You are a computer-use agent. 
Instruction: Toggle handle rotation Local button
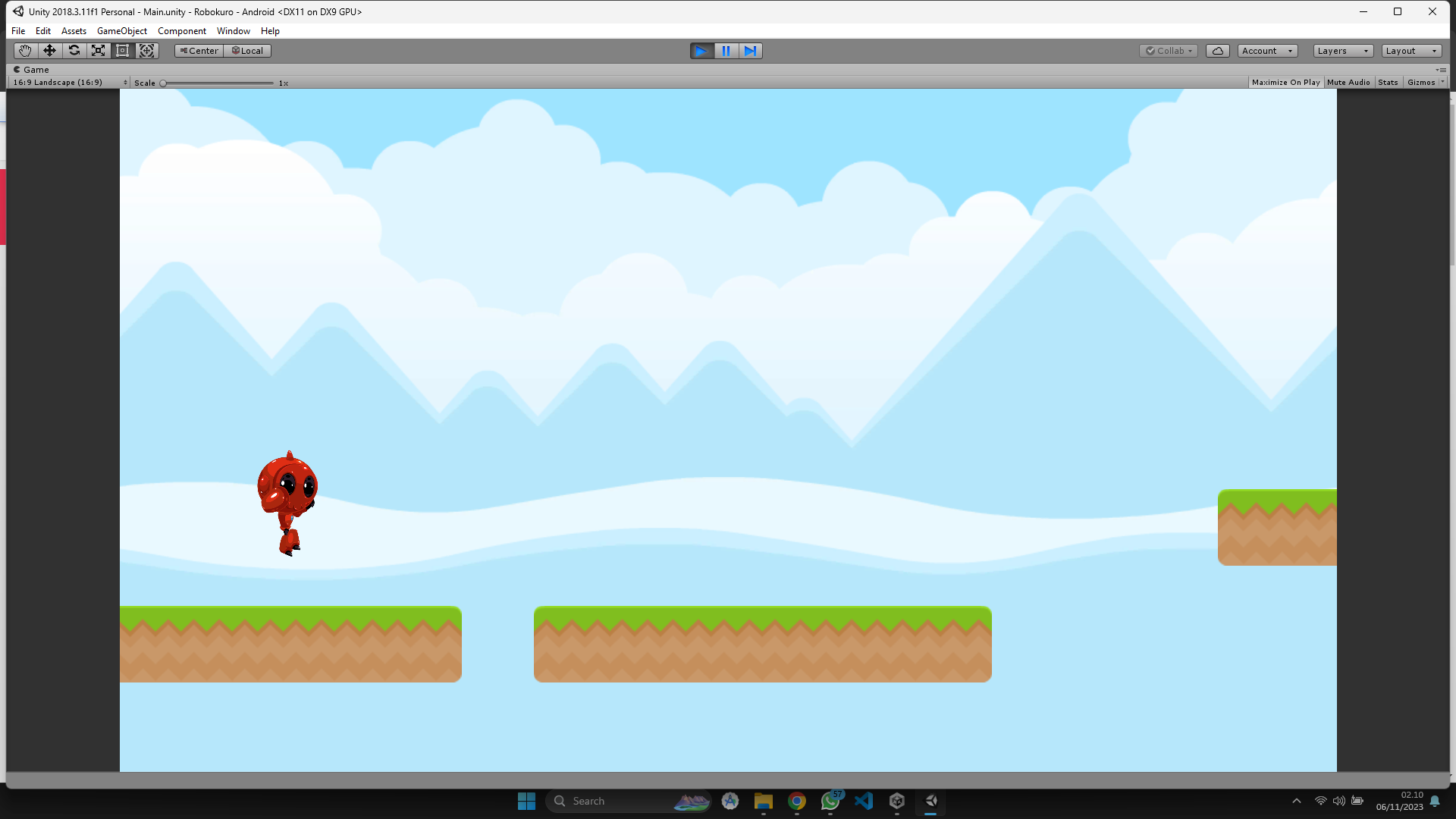pyautogui.click(x=247, y=51)
